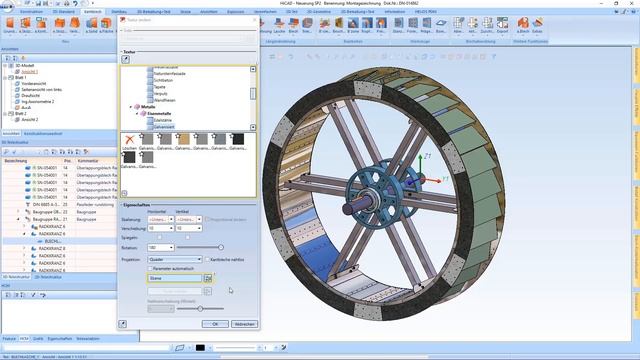Select Seitenansicht von links view
This screenshot has width=640, height=360.
coord(42,89)
